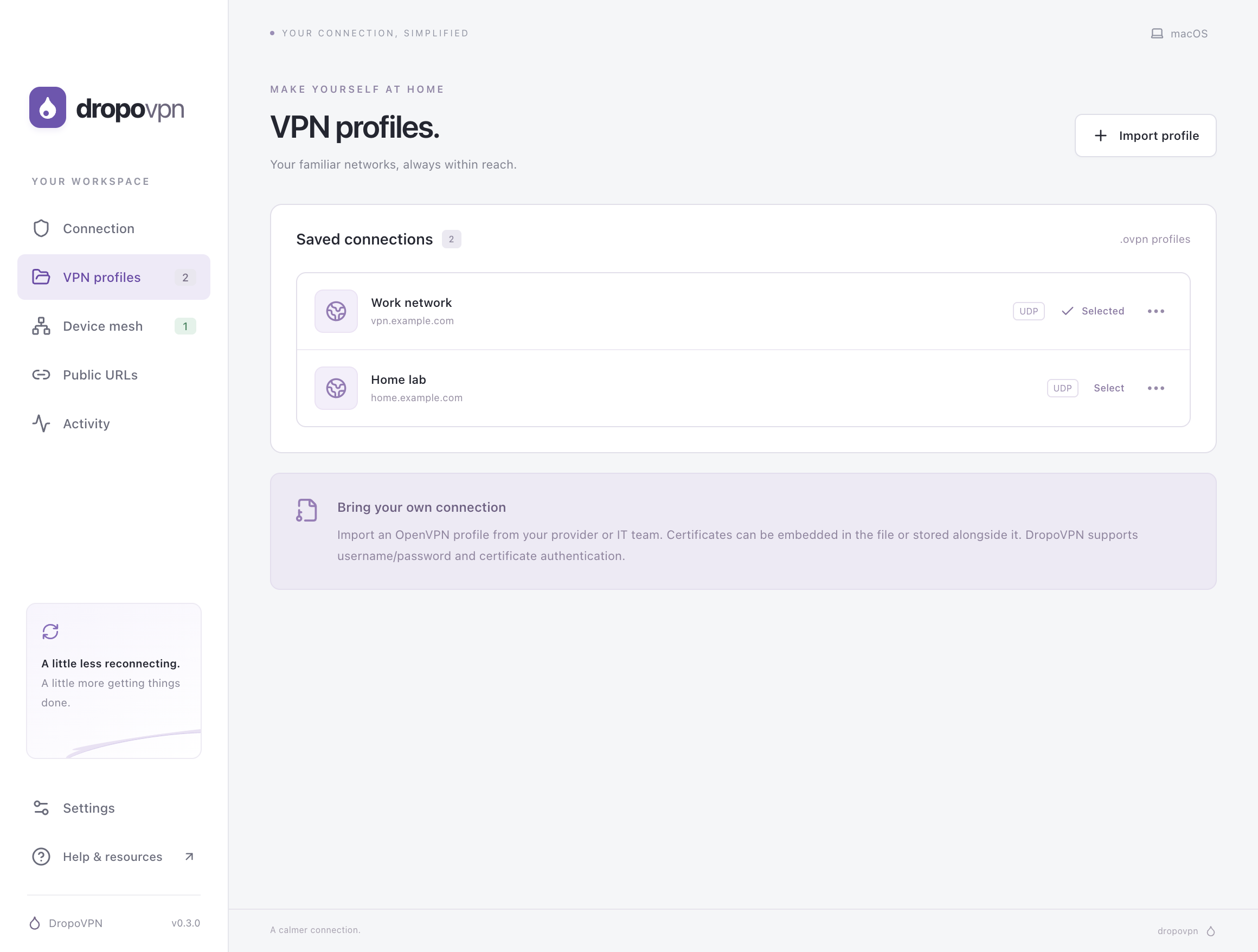This screenshot has height=952, width=1258.
Task: Click the home.example.com address
Action: (417, 397)
